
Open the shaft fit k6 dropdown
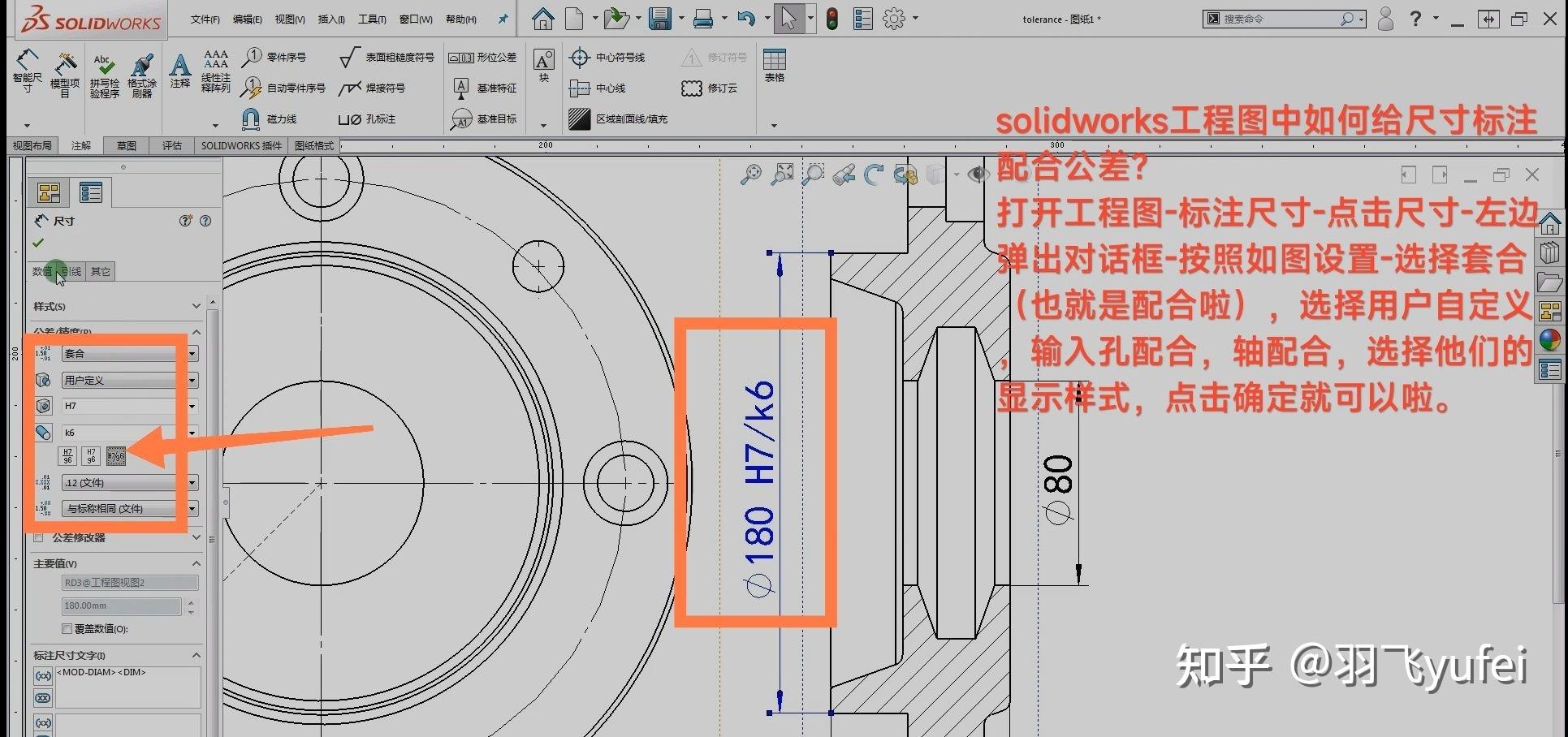click(130, 433)
